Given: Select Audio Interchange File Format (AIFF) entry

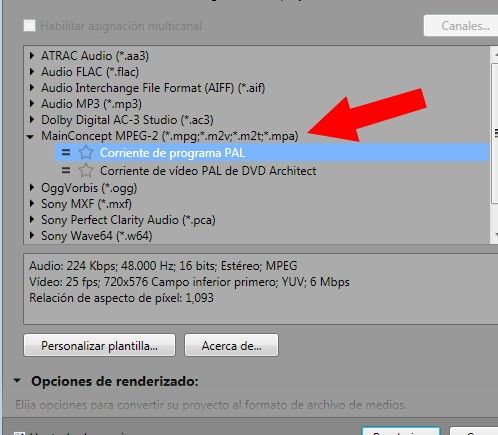Looking at the screenshot, I should [153, 88].
